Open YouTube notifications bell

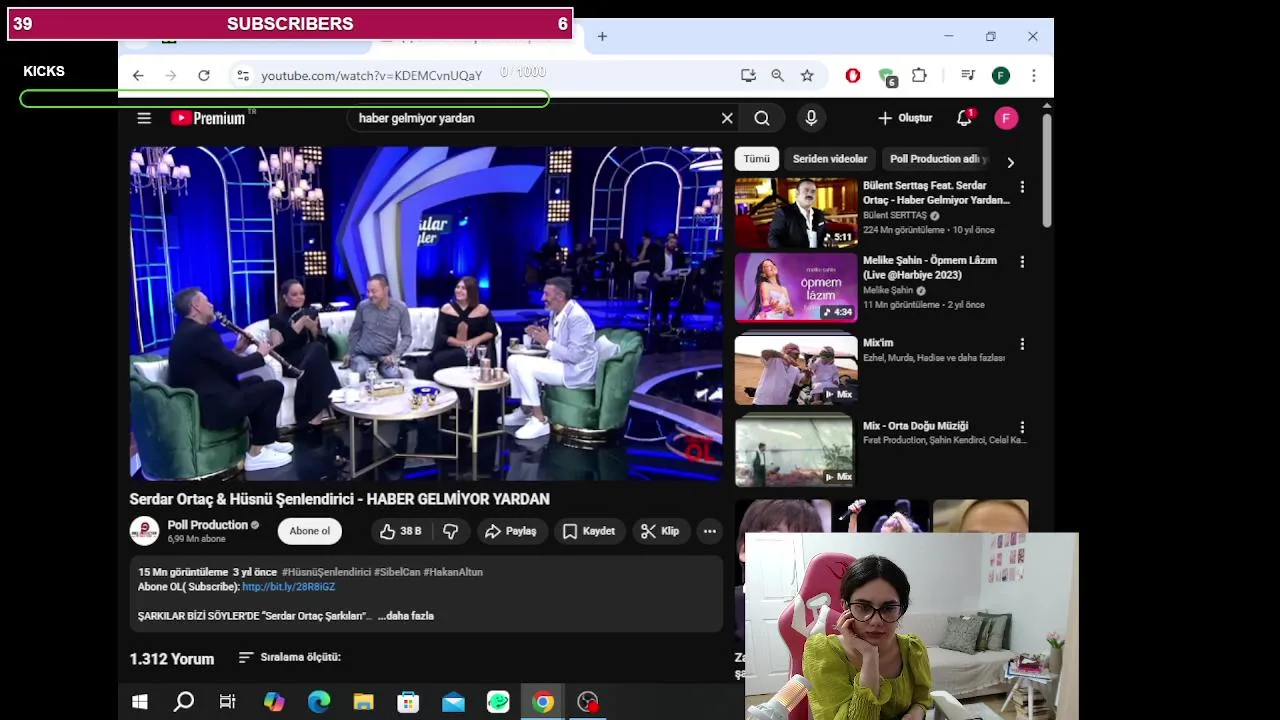pyautogui.click(x=964, y=118)
